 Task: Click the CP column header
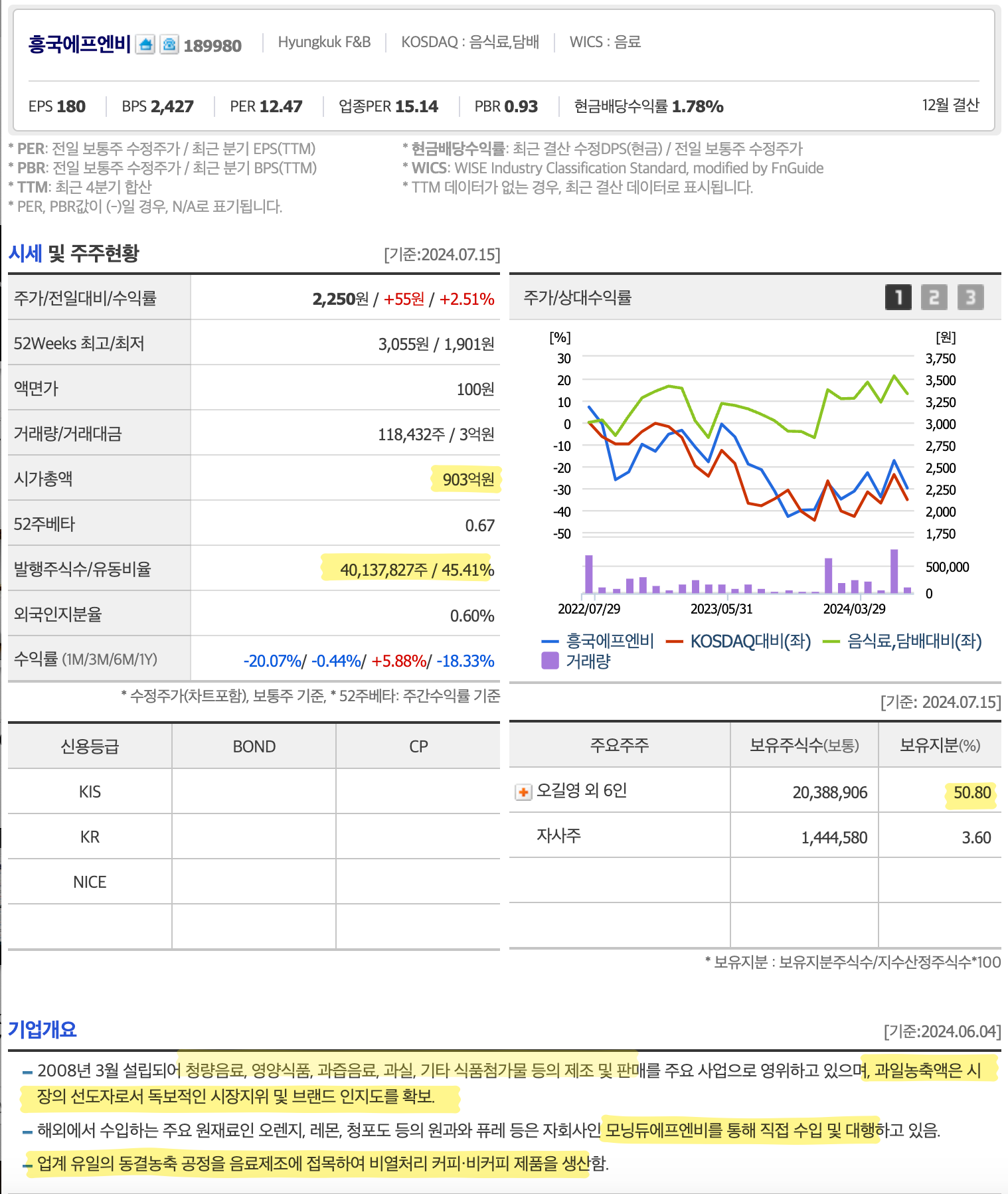click(418, 746)
